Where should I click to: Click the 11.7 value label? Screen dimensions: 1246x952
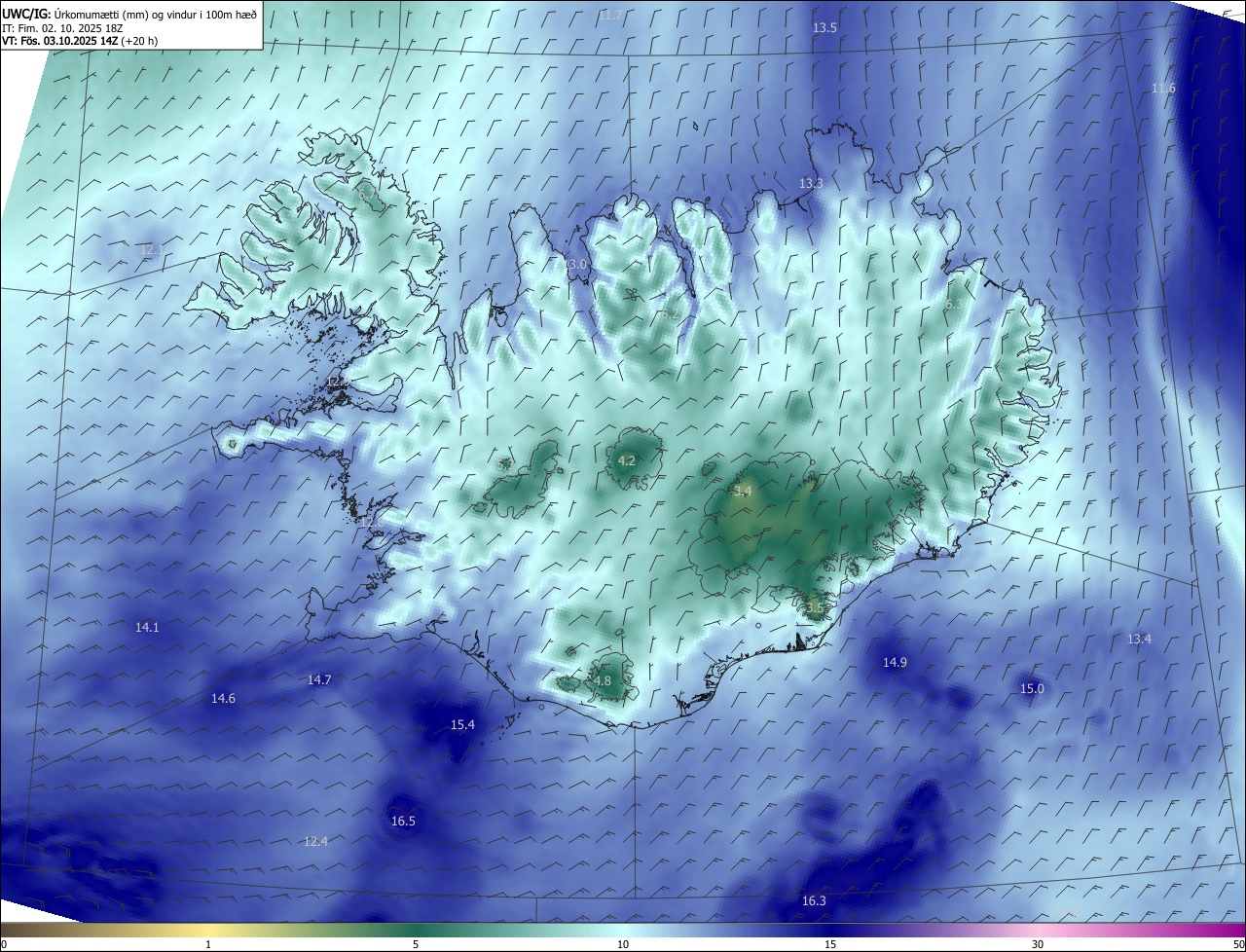pyautogui.click(x=610, y=16)
